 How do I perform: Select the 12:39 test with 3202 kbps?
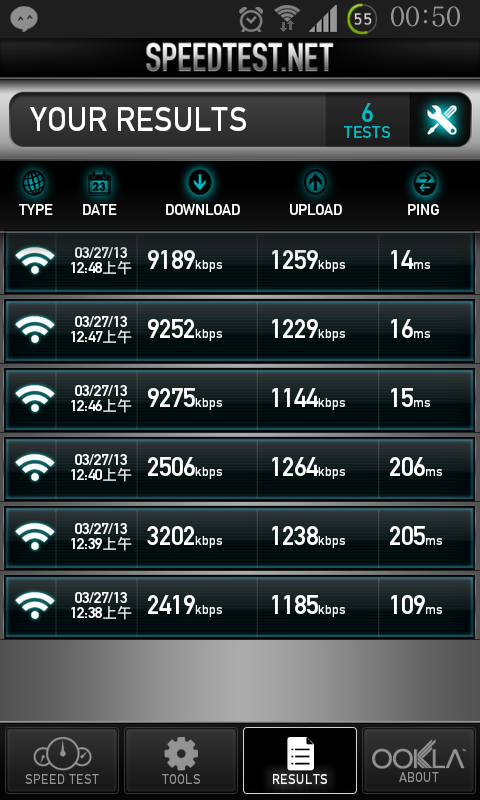click(240, 538)
